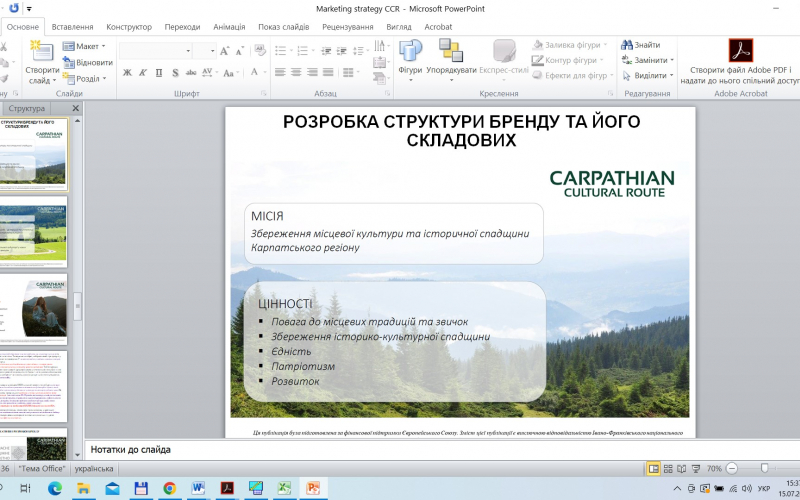Select the text-heavy slide thumbnail
The width and height of the screenshot is (800, 500).
coord(33,386)
